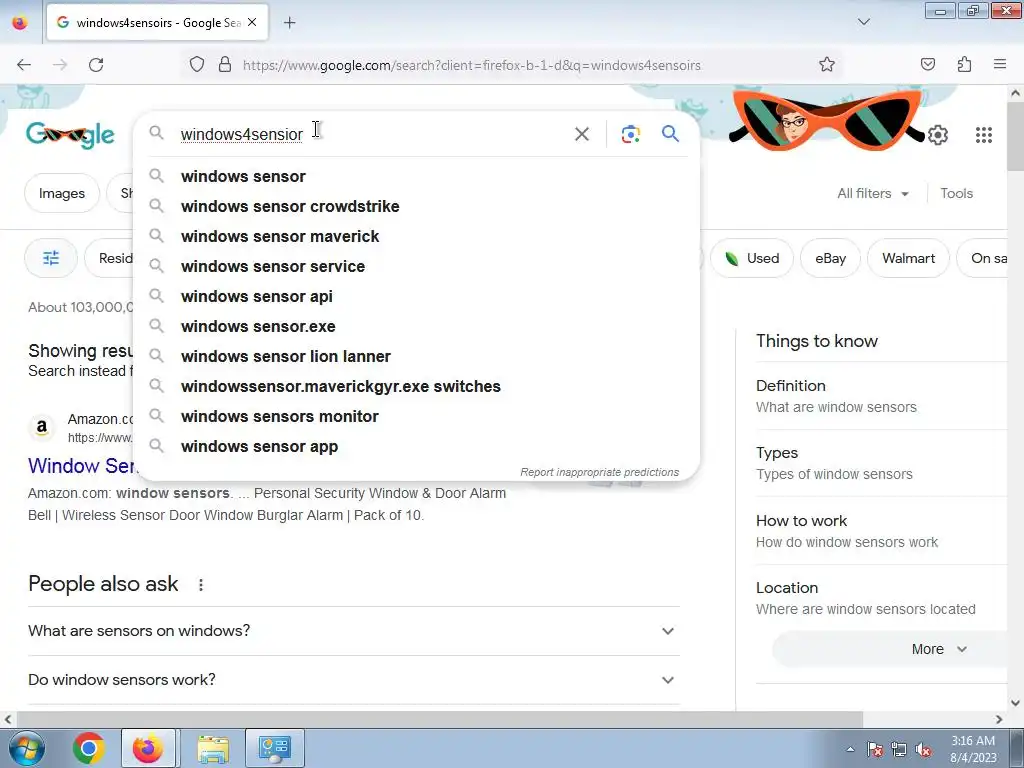1024x768 pixels.
Task: Click the Firefox address bar URL
Action: (x=472, y=65)
